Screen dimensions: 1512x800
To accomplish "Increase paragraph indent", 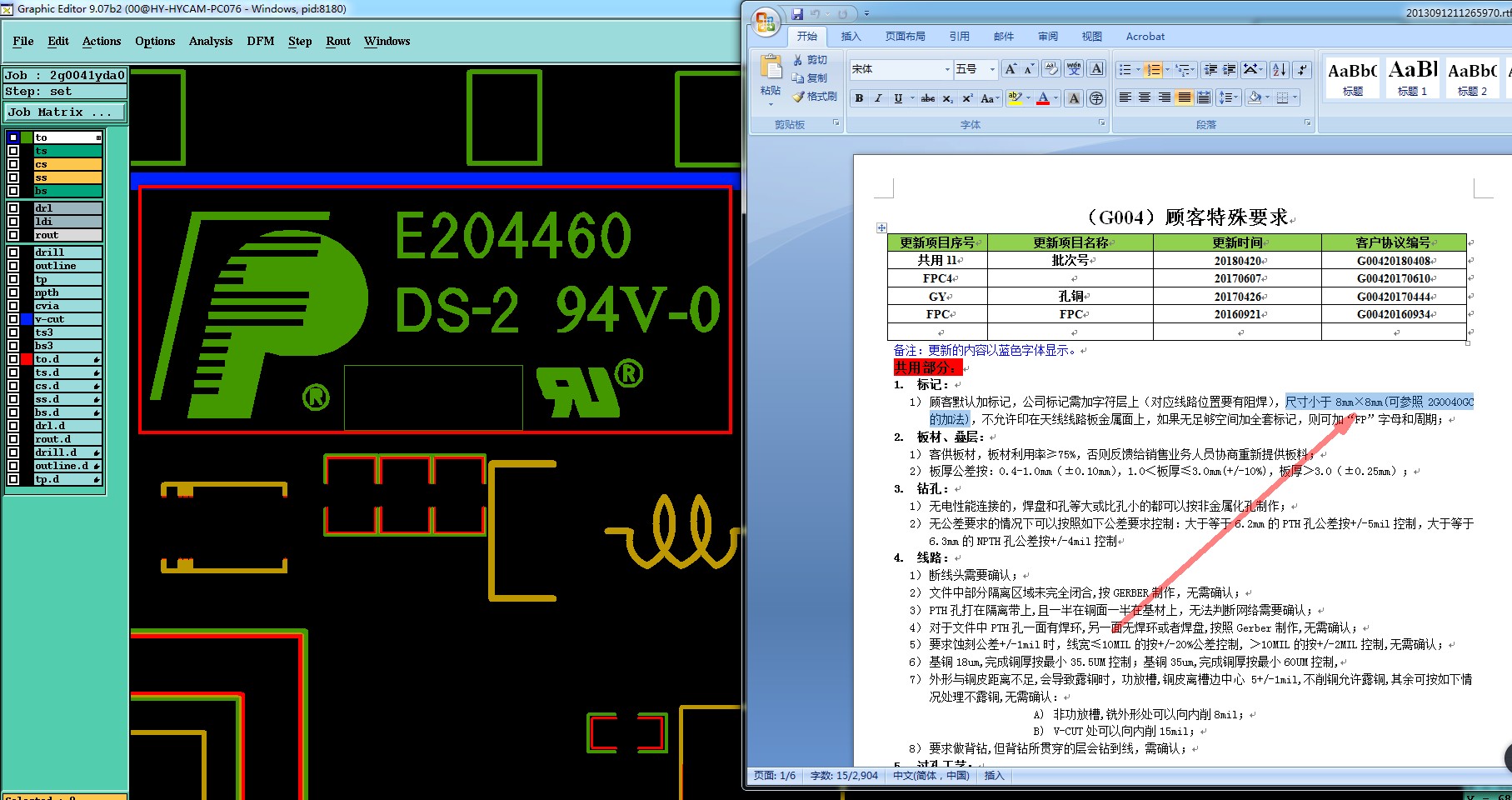I will pos(1230,69).
